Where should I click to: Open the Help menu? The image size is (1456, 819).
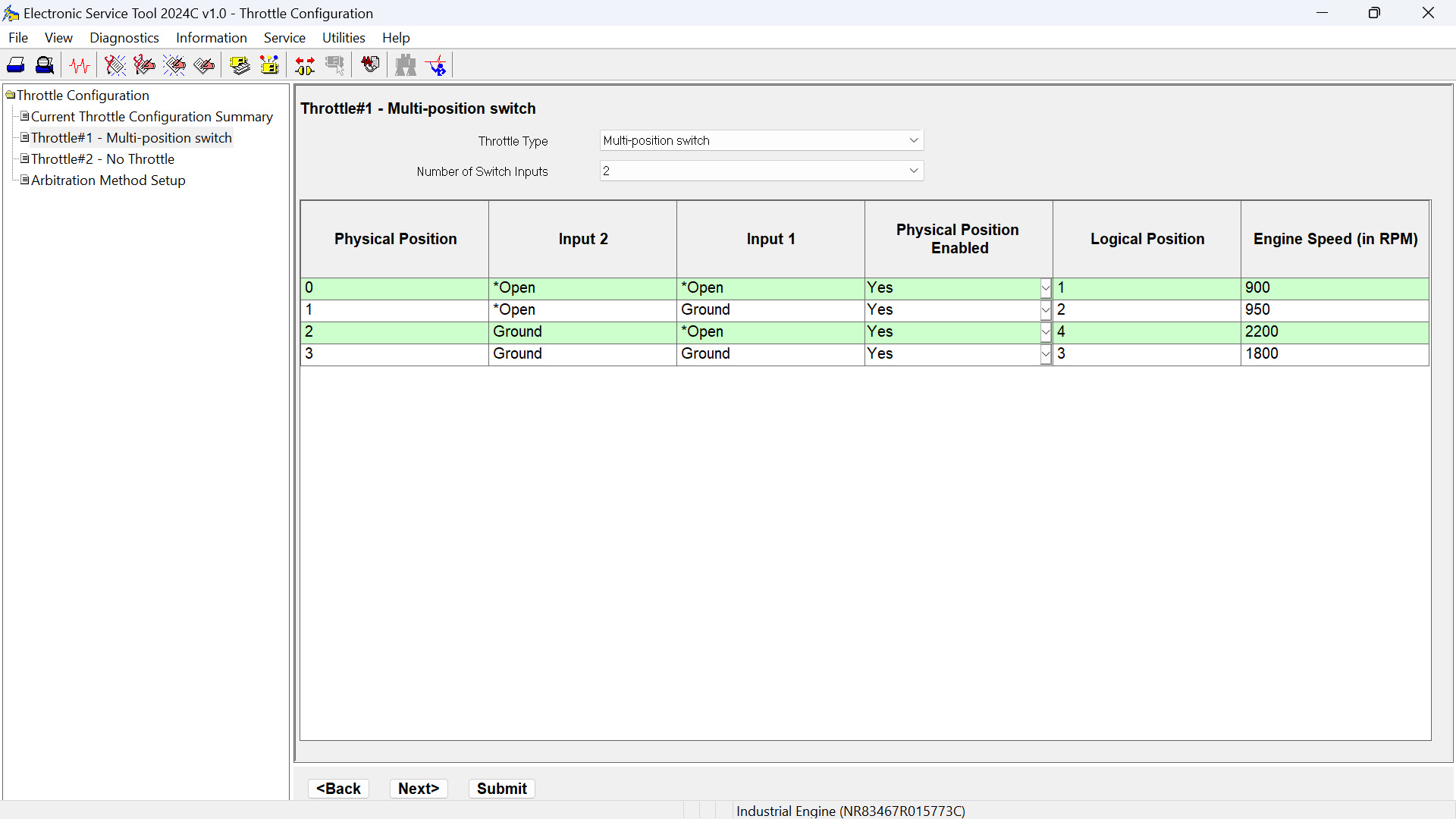pos(396,38)
